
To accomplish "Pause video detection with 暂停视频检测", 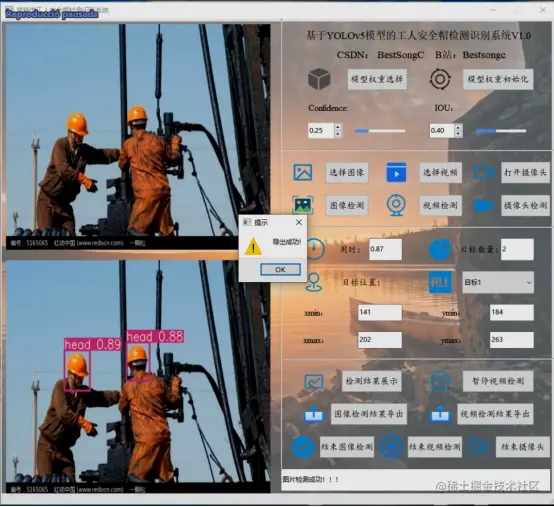I will coord(498,381).
